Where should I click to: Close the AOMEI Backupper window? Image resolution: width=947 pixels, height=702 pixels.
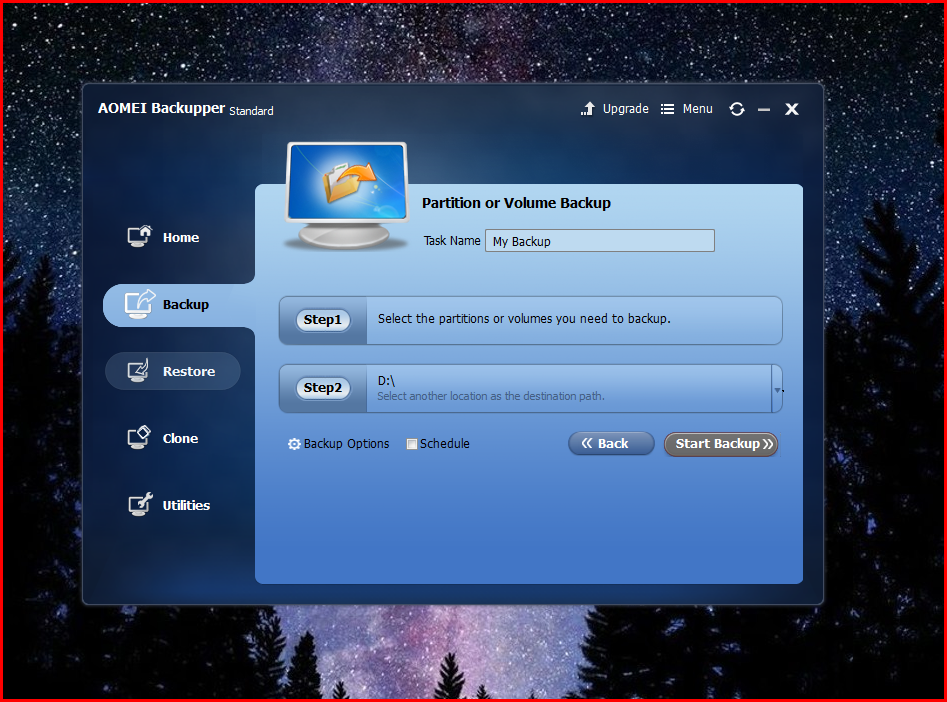792,109
